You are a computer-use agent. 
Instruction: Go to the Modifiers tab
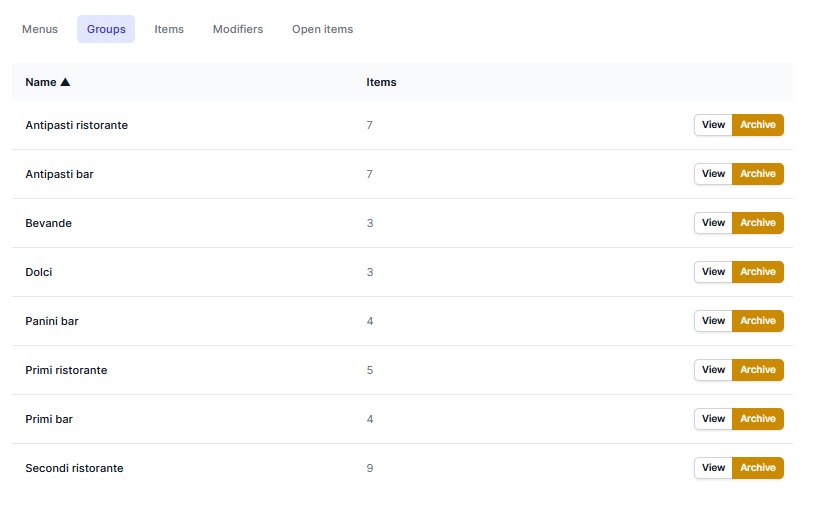point(238,29)
